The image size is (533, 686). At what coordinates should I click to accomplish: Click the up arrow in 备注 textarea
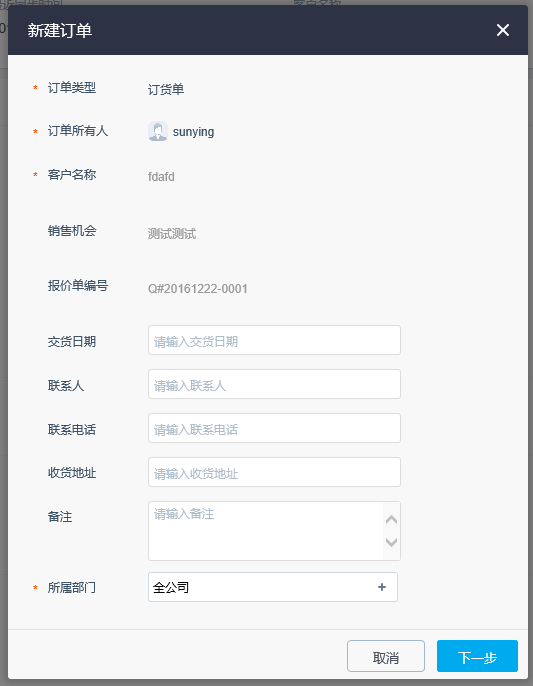pyautogui.click(x=391, y=519)
